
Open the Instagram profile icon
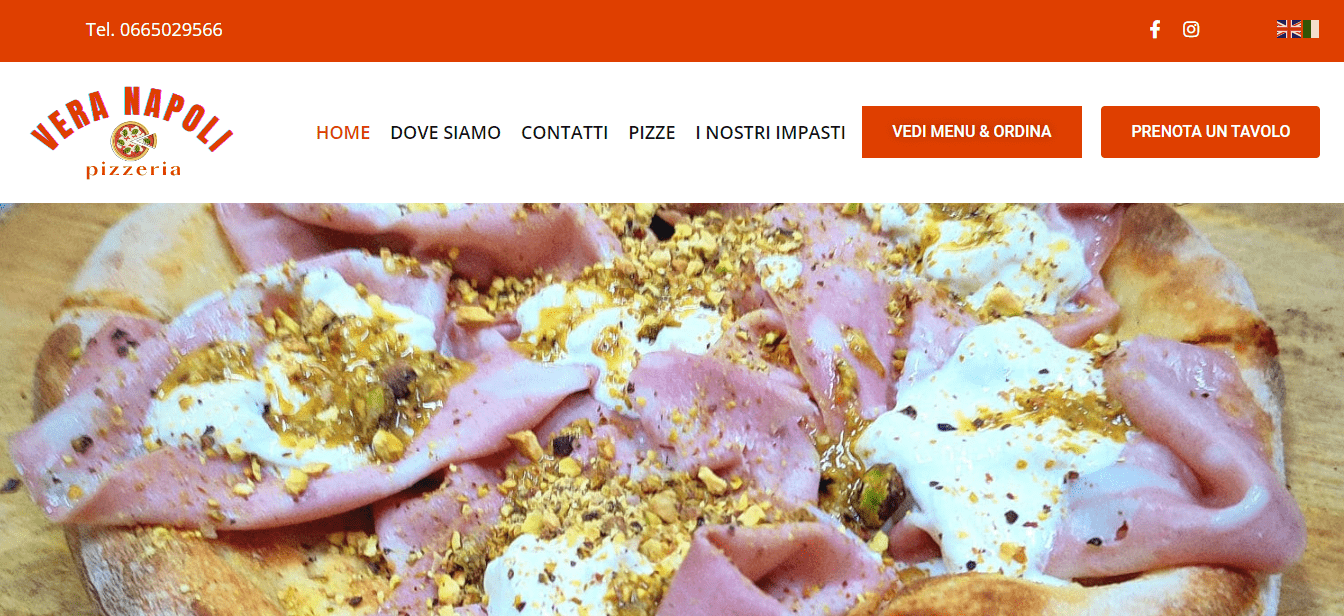[1191, 29]
